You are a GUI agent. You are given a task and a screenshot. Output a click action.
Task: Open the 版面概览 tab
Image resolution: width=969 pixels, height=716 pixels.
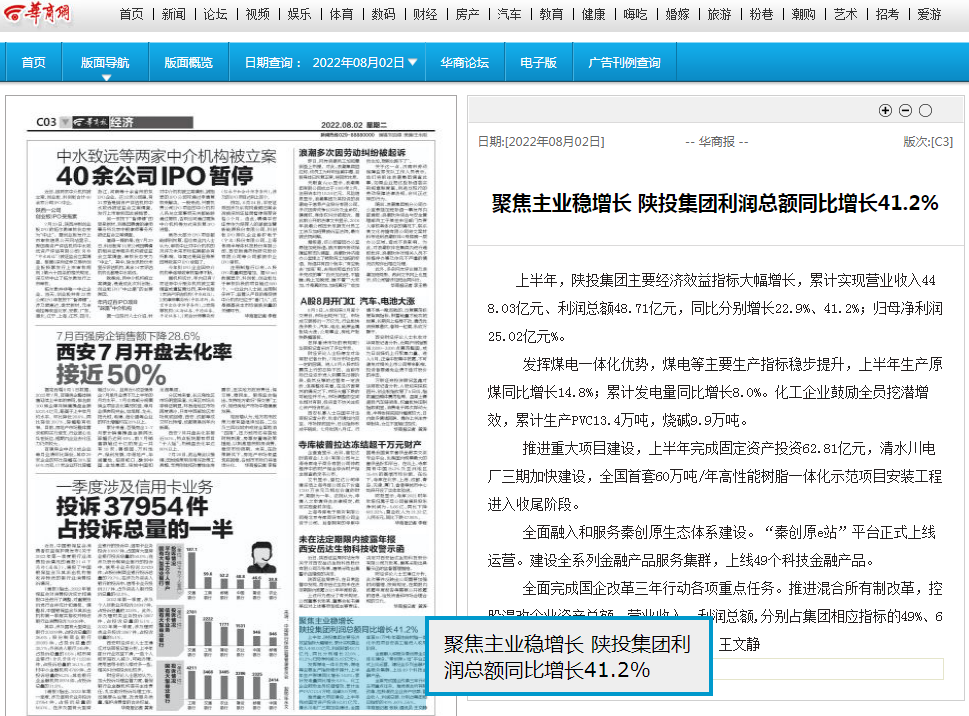point(188,62)
